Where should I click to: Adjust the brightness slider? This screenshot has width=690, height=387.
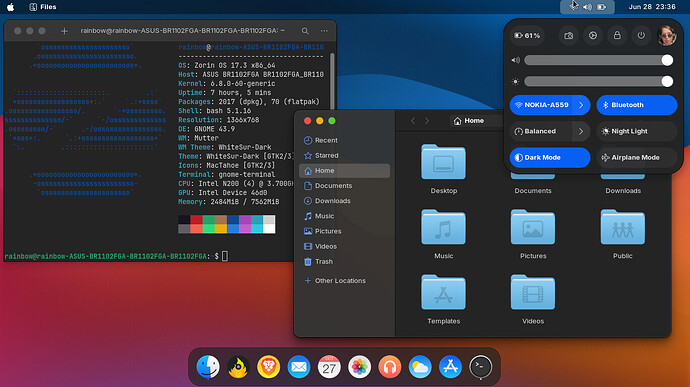tap(598, 81)
